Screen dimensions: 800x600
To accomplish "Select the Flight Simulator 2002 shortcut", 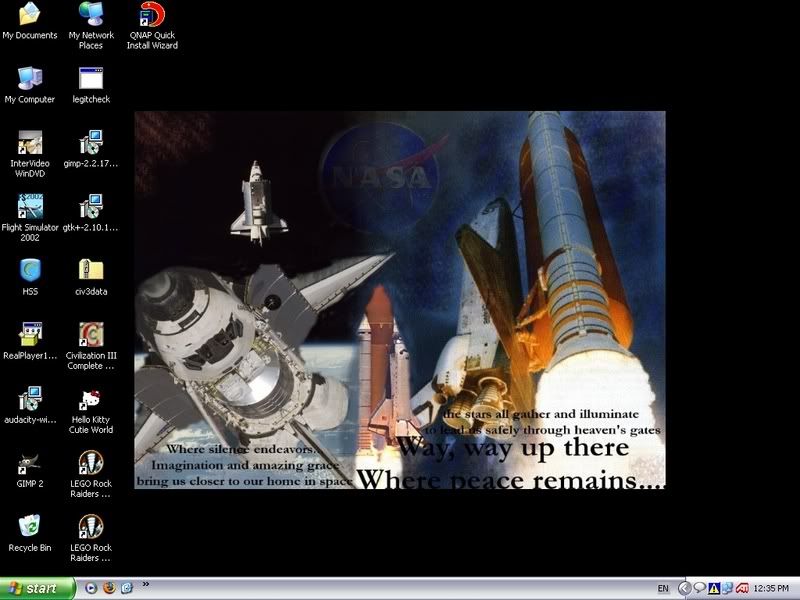I will tap(30, 218).
